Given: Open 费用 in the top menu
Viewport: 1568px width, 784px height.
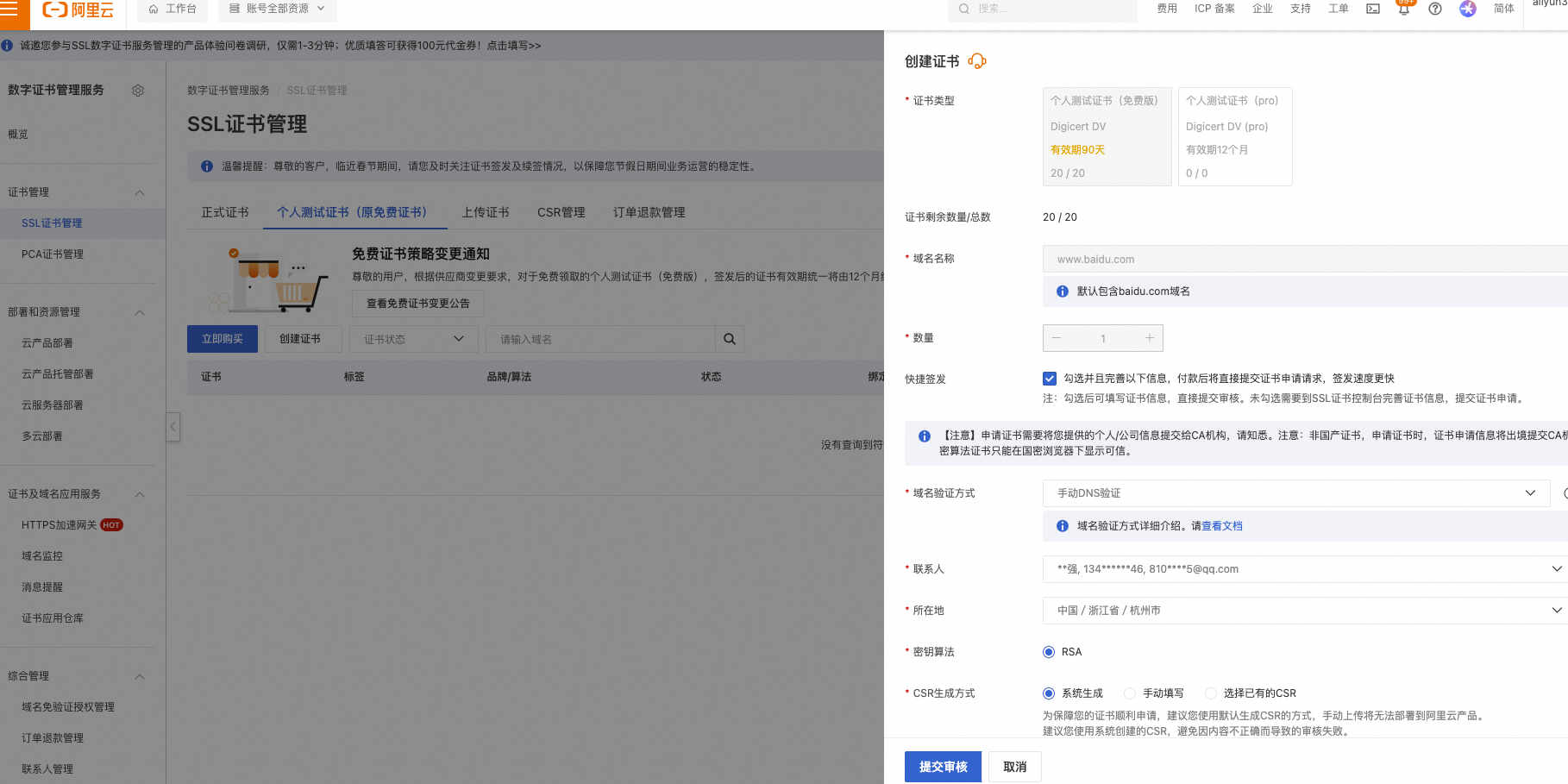Looking at the screenshot, I should click(x=1167, y=9).
